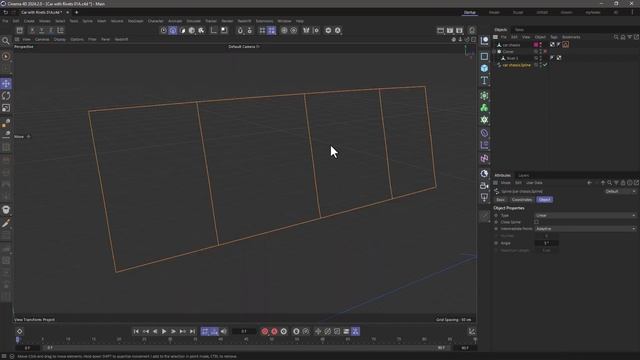Viewport: 640px width, 360px height.
Task: Click the play forward button
Action: pyautogui.click(x=164, y=331)
